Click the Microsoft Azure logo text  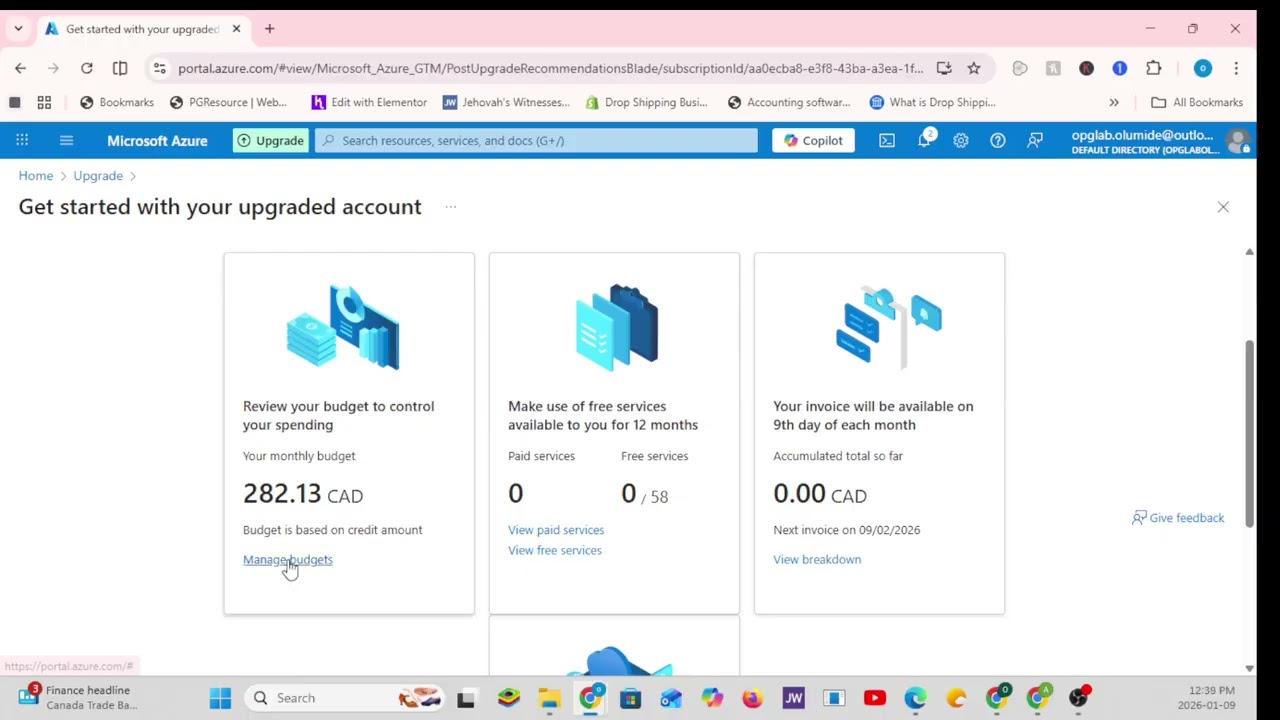[x=157, y=140]
